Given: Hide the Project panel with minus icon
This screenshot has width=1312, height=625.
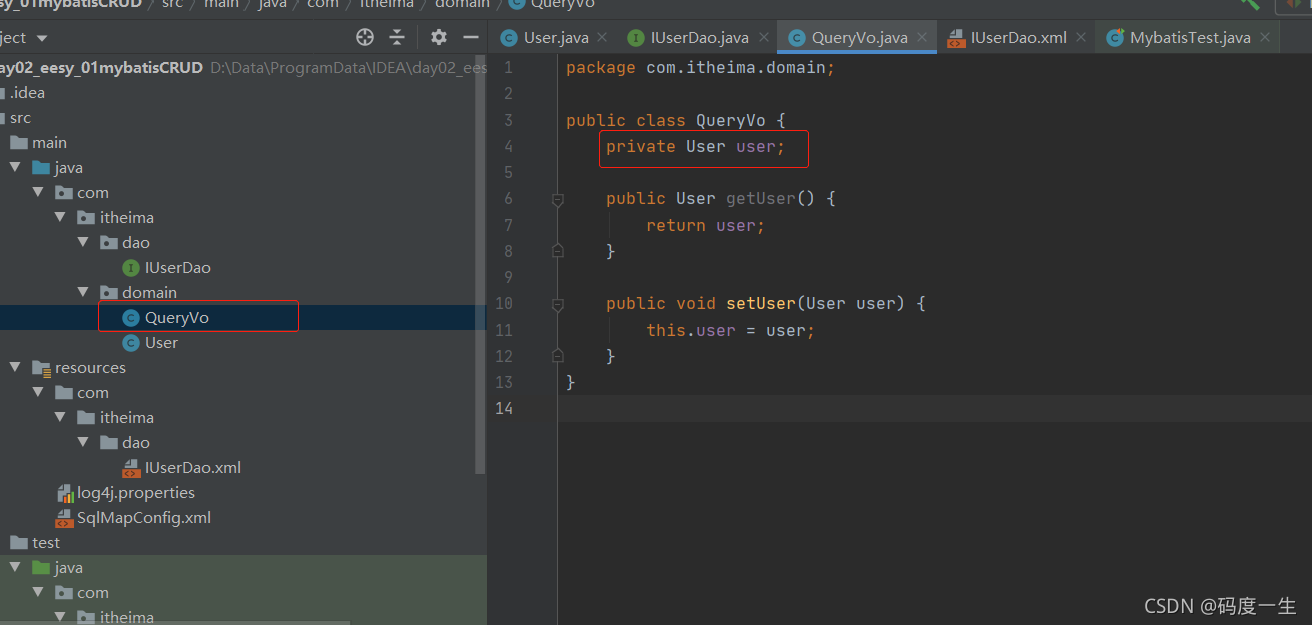Looking at the screenshot, I should coord(471,37).
